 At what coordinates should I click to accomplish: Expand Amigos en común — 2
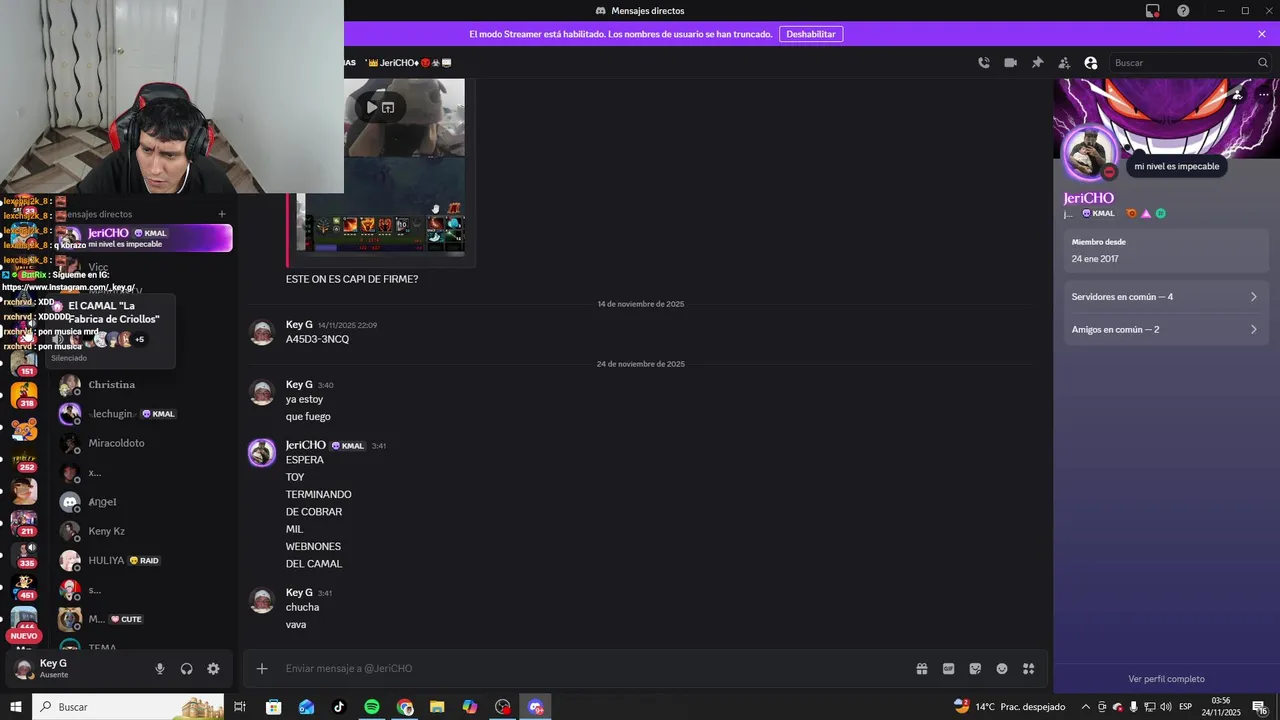(1167, 329)
